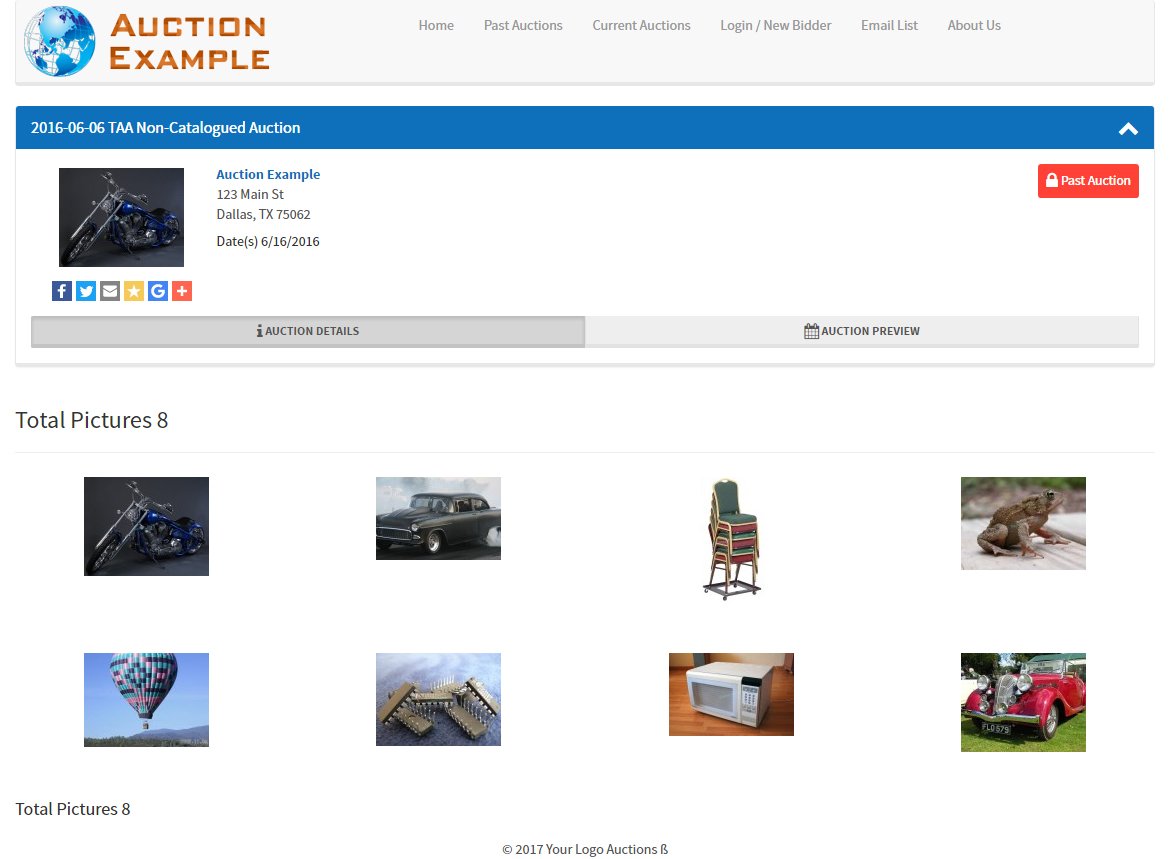This screenshot has width=1170, height=859.
Task: Collapse the auction panel chevron
Action: click(1128, 128)
